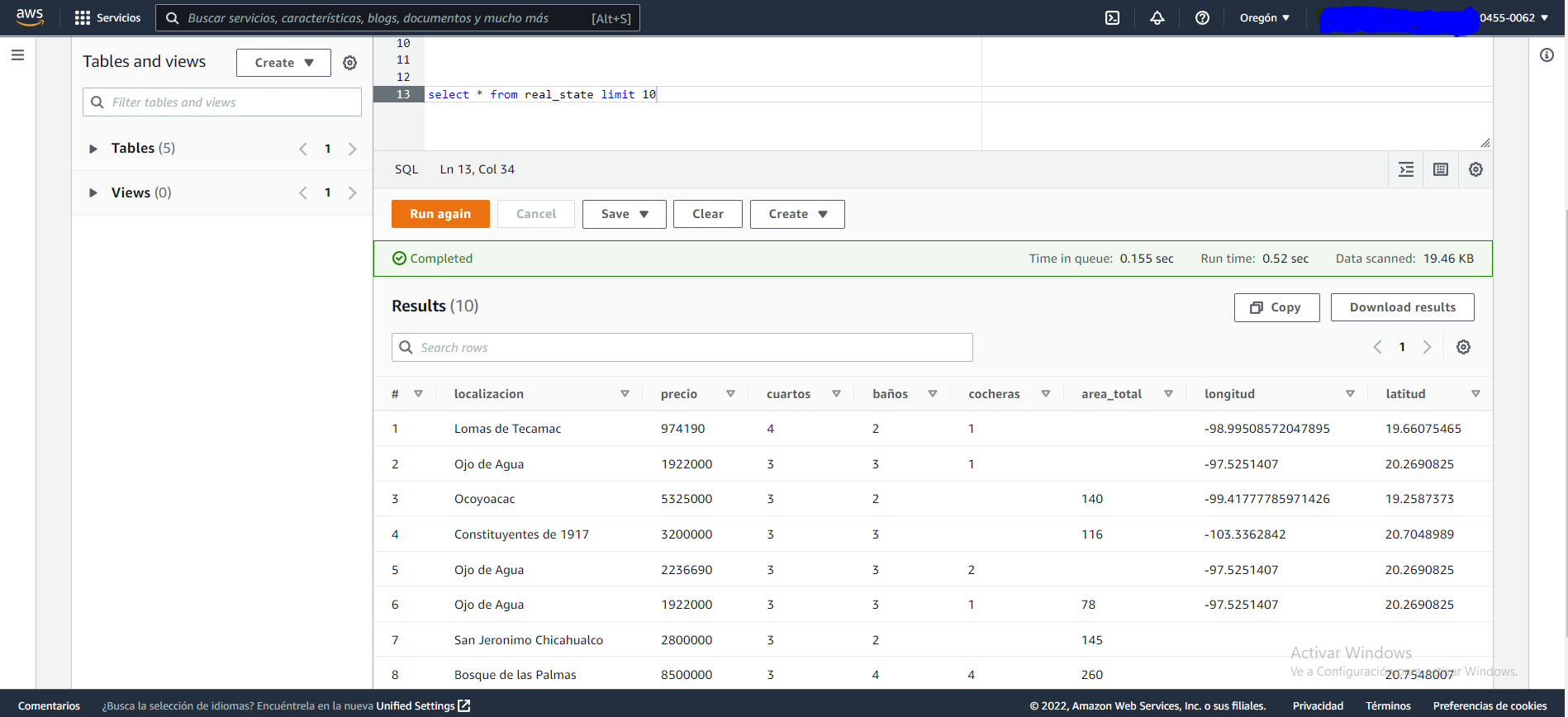Expand the Tables (5) section

coord(93,149)
